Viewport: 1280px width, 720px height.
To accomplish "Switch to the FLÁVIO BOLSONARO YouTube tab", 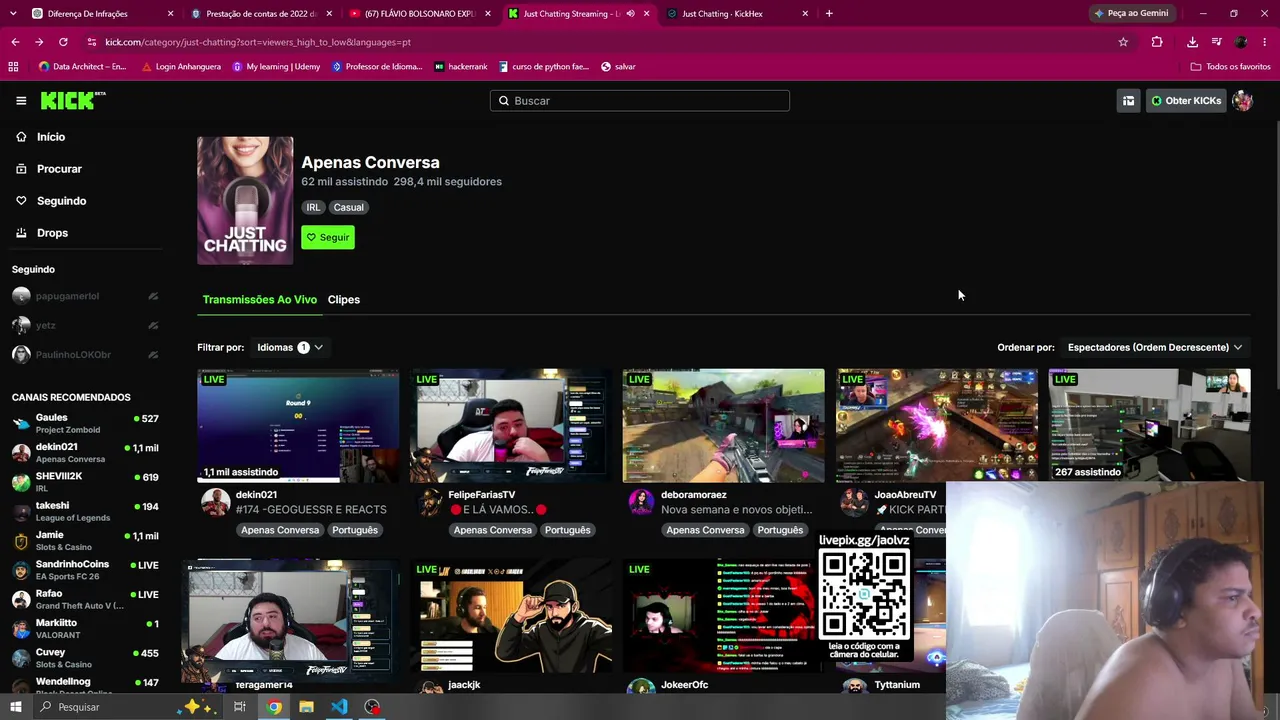I will coord(419,14).
